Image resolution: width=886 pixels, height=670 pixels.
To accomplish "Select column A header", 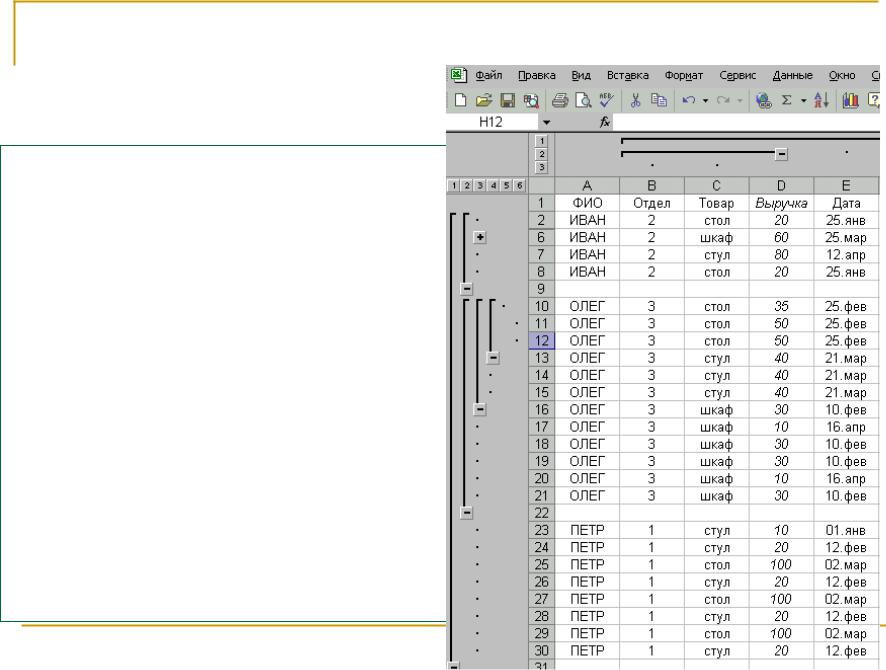I will pyautogui.click(x=587, y=186).
